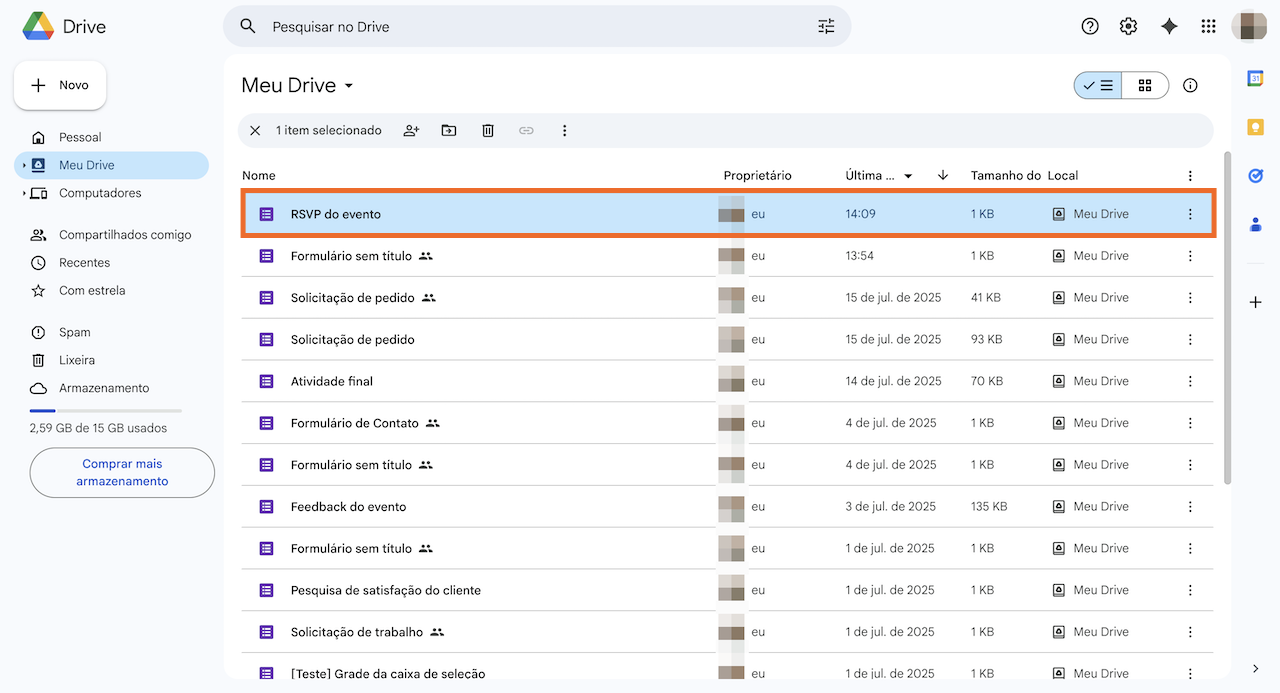The height and width of the screenshot is (693, 1280).
Task: Open Google Keep in side panel
Action: coord(1255,127)
